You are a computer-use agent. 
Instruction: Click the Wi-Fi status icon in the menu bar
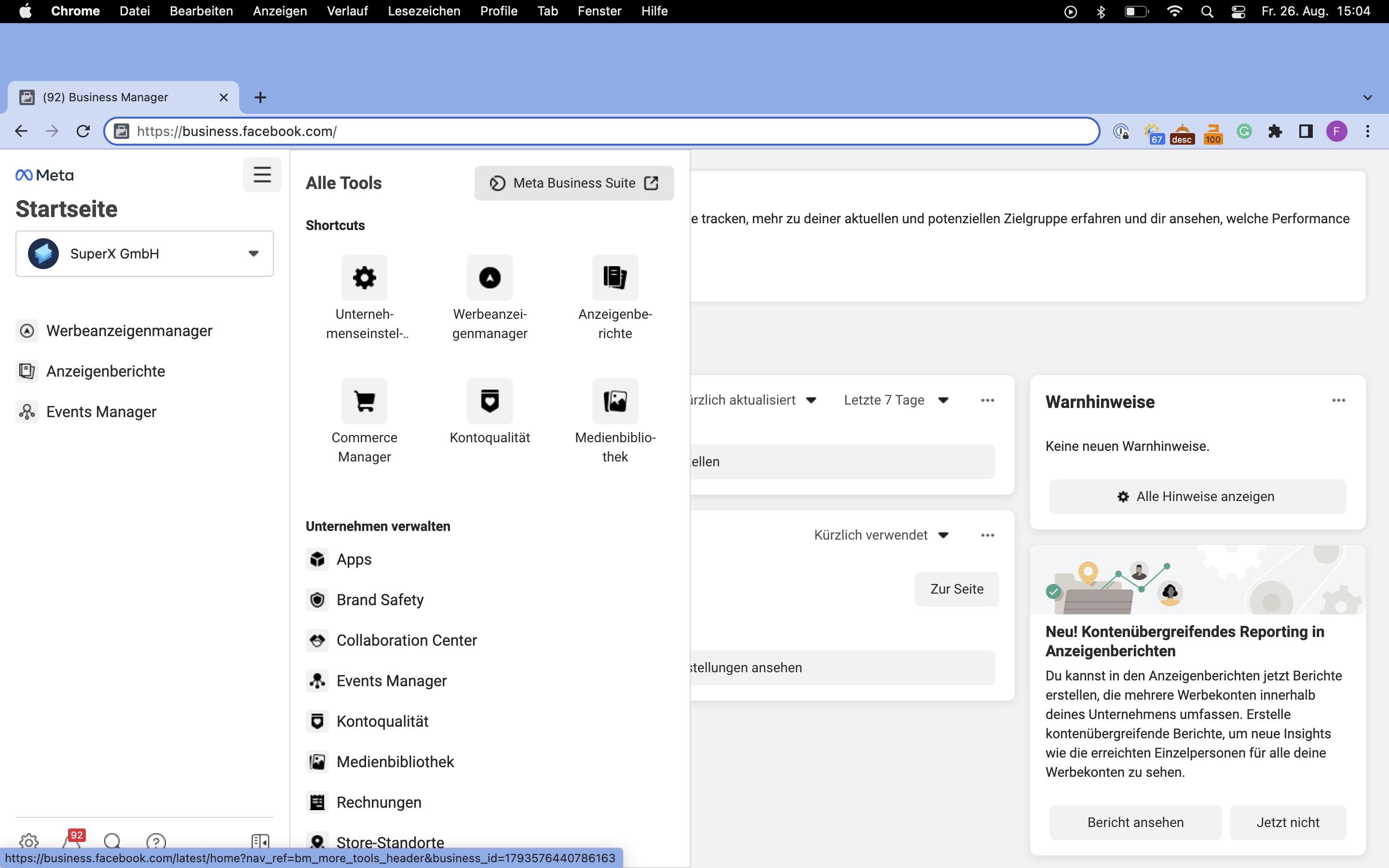pos(1175,12)
